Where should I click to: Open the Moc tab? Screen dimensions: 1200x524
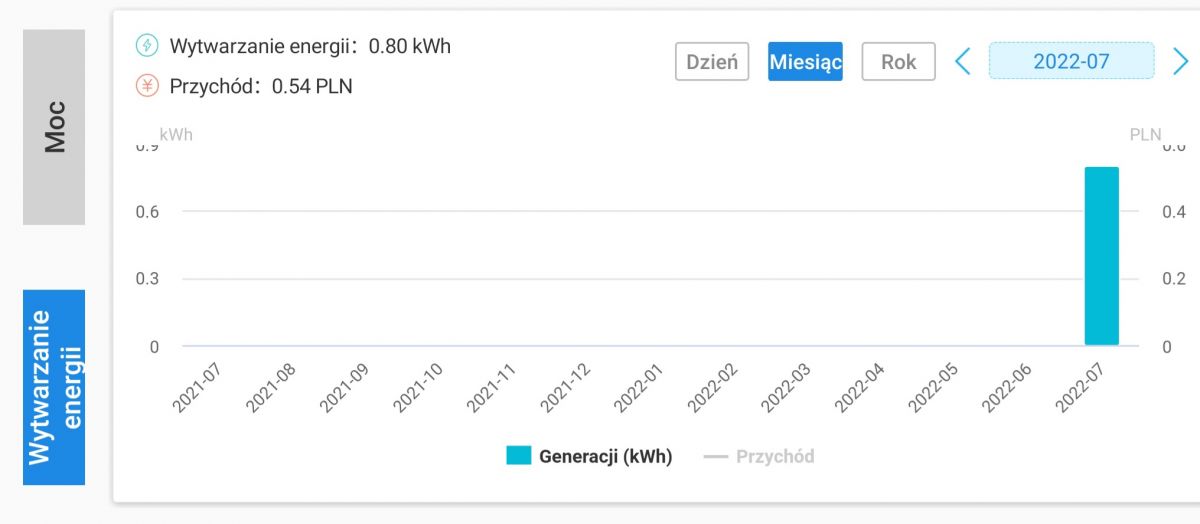[54, 126]
